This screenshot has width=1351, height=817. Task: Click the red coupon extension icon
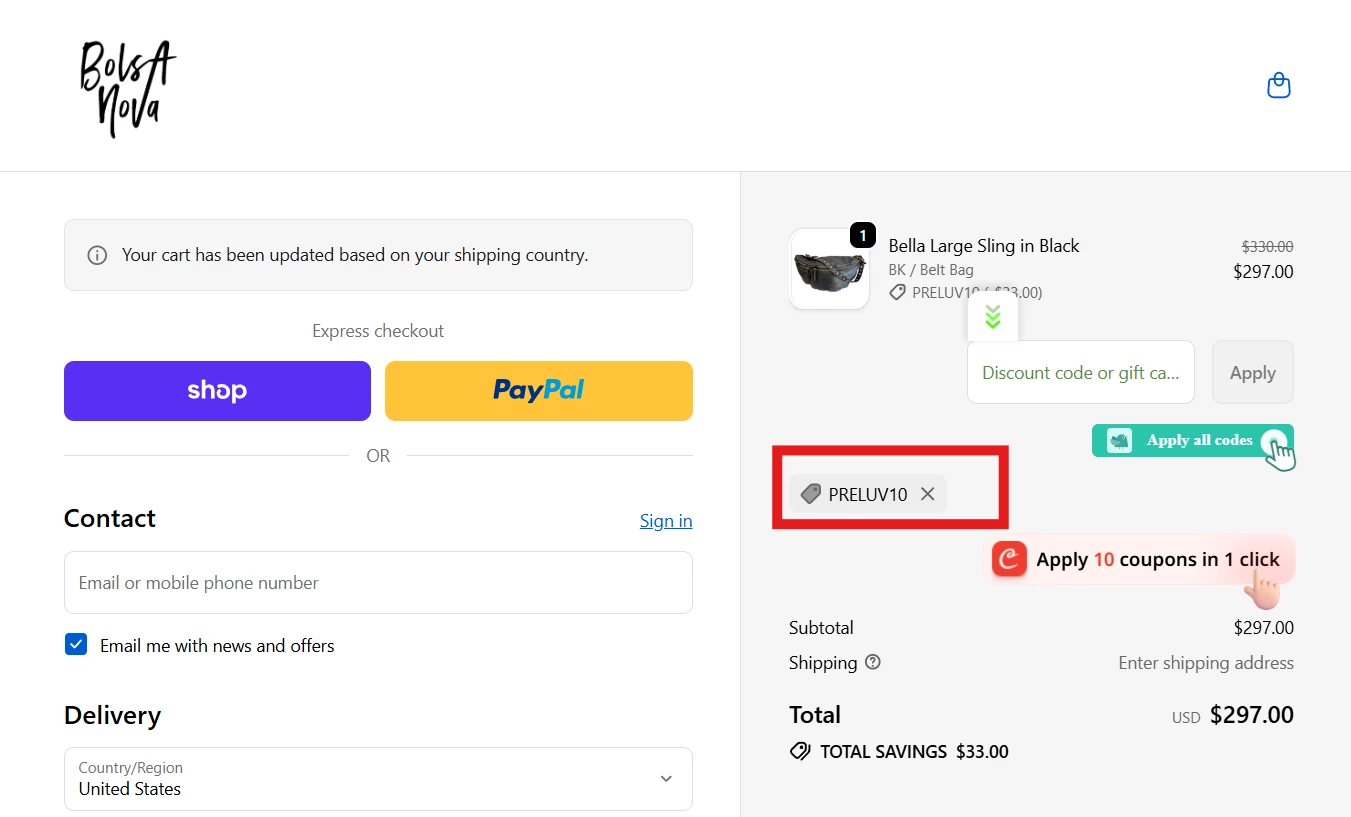[1009, 559]
